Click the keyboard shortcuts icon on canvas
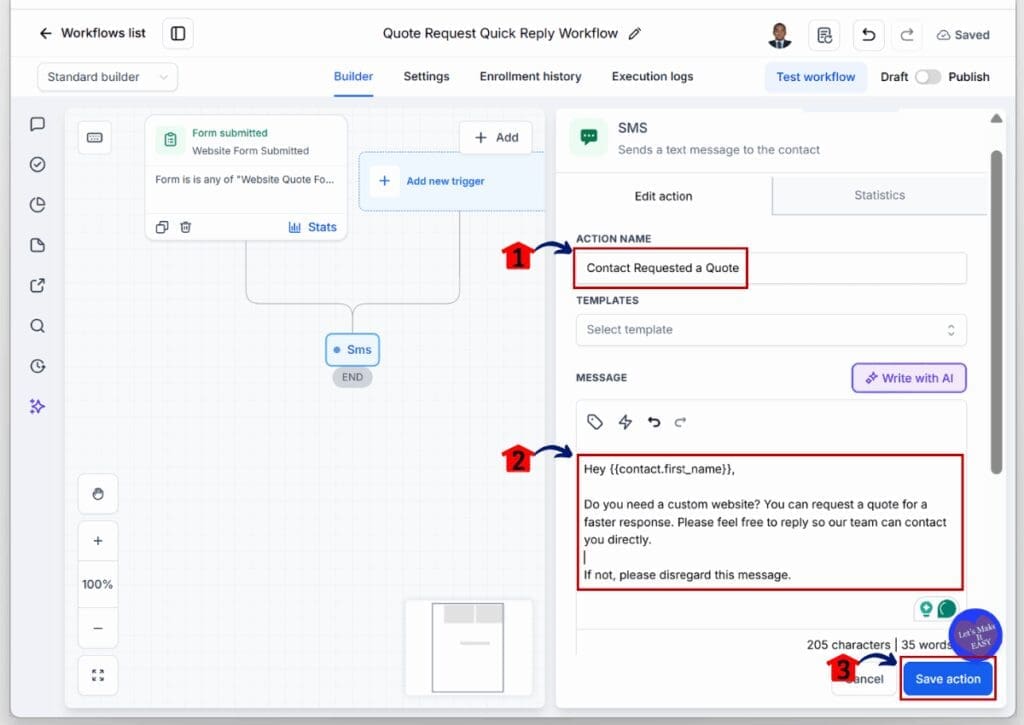This screenshot has height=725, width=1024. tap(95, 138)
